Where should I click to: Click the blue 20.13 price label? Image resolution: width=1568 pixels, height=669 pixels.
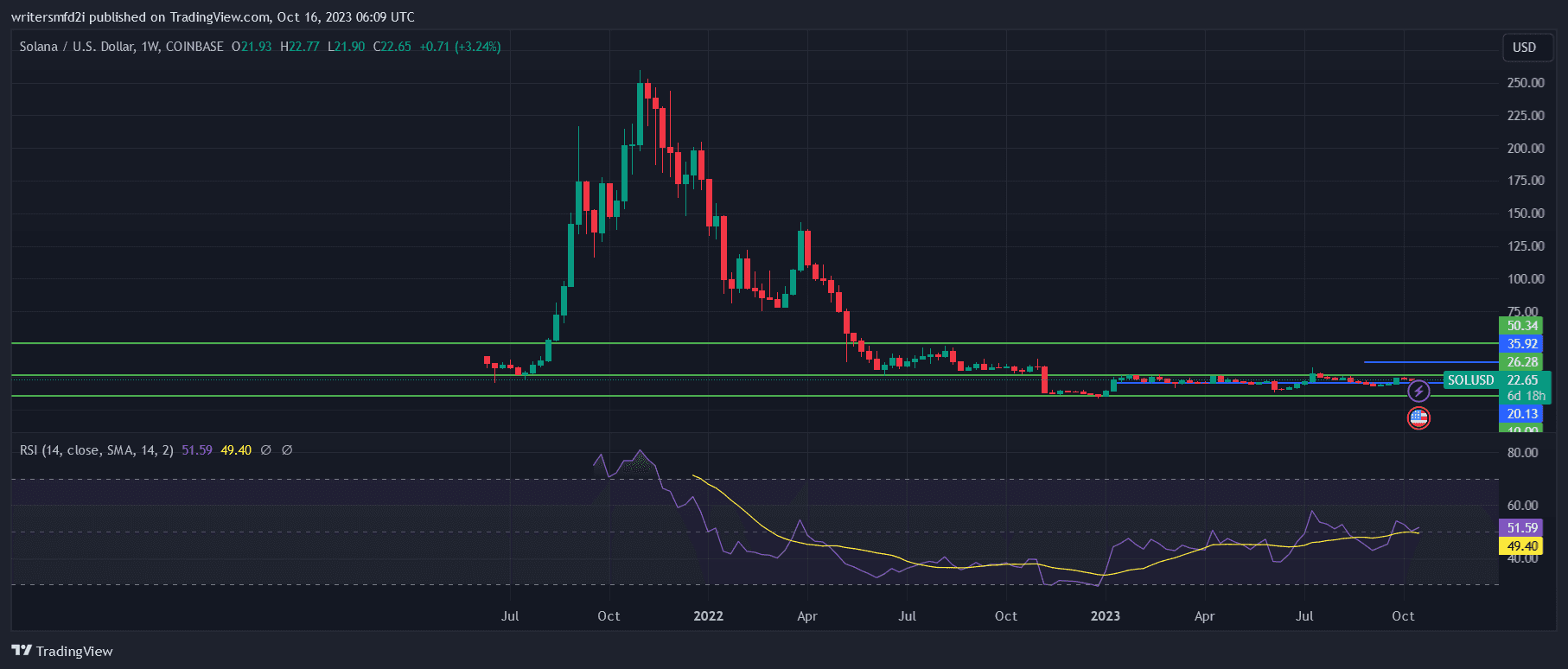coord(1521,414)
